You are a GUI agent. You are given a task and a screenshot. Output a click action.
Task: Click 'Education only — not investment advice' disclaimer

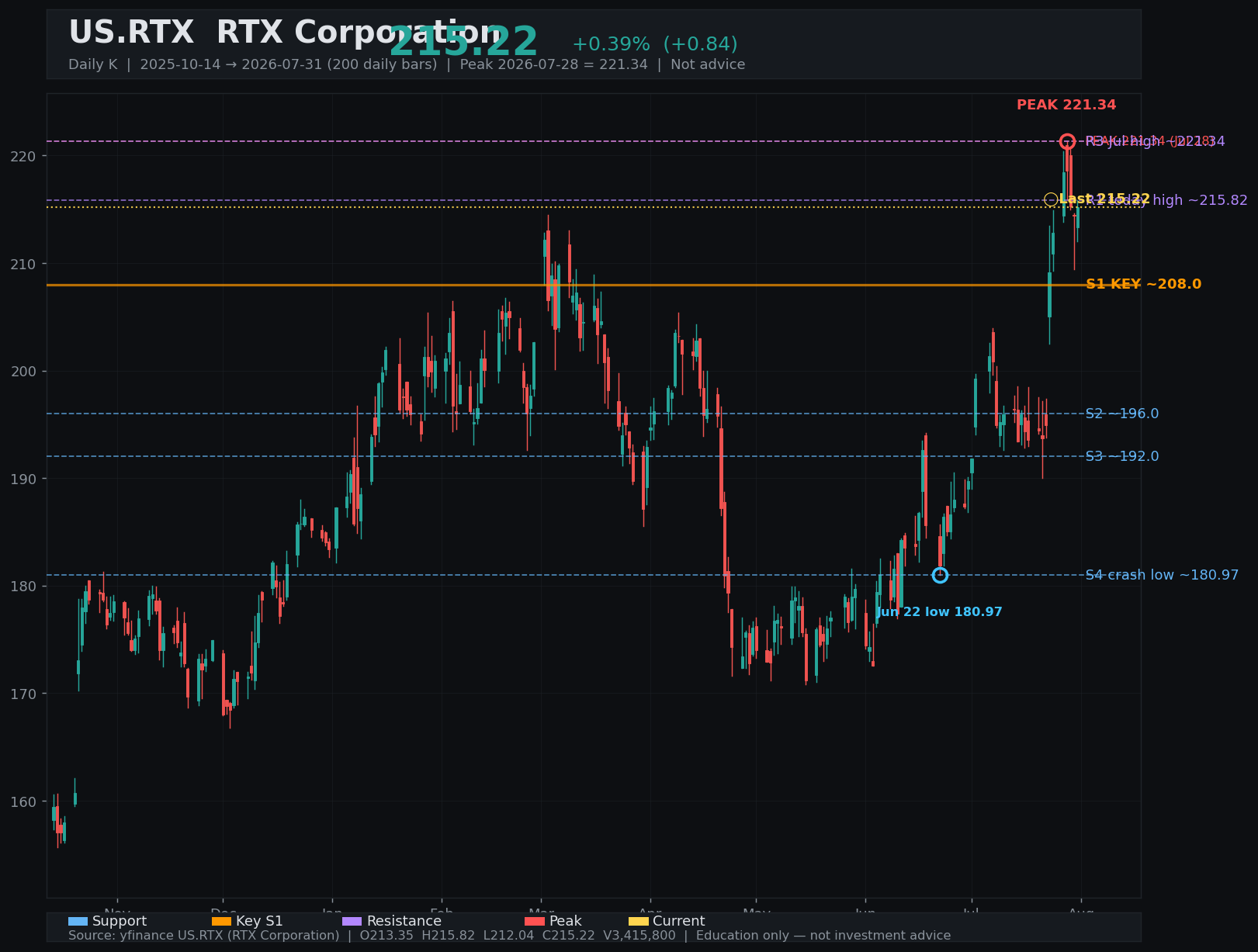coord(823,936)
